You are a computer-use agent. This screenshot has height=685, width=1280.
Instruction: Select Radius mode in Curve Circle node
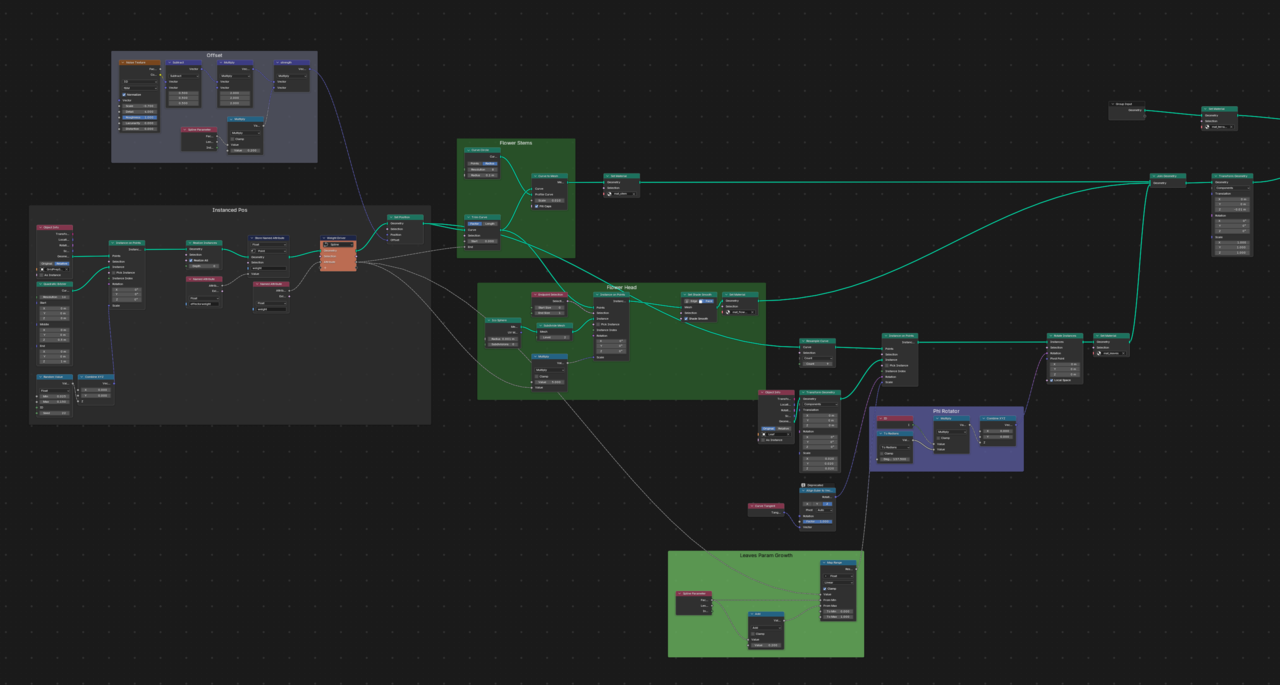pyautogui.click(x=490, y=163)
